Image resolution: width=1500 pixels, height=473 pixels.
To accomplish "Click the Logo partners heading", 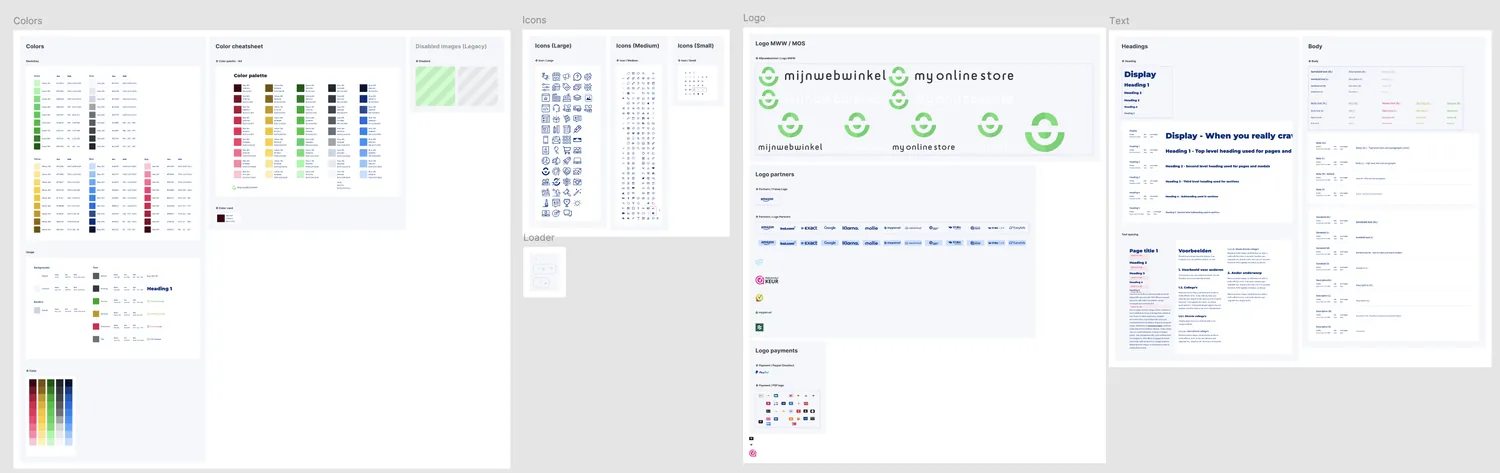I will coord(774,174).
